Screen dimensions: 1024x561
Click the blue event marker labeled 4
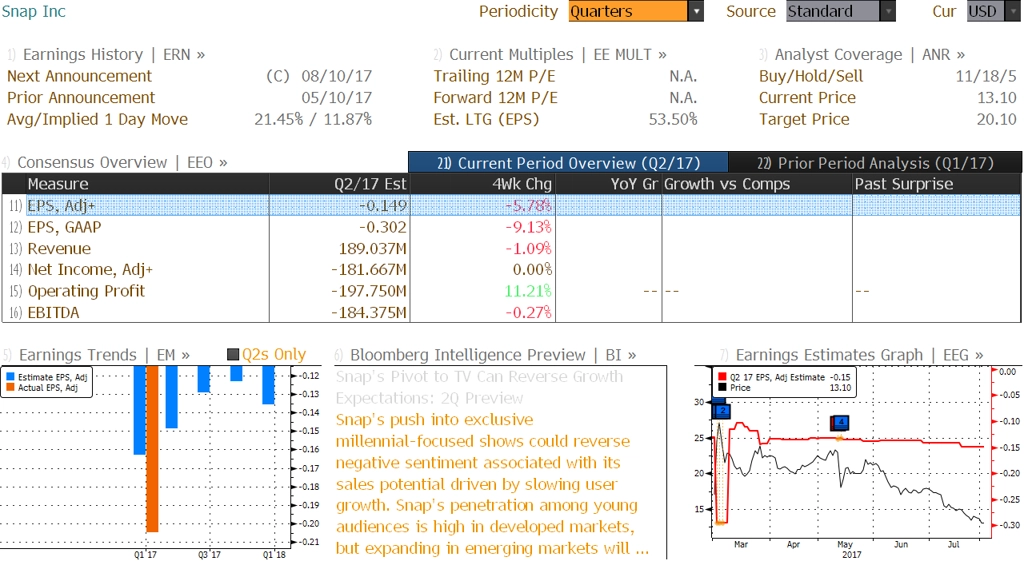[840, 423]
